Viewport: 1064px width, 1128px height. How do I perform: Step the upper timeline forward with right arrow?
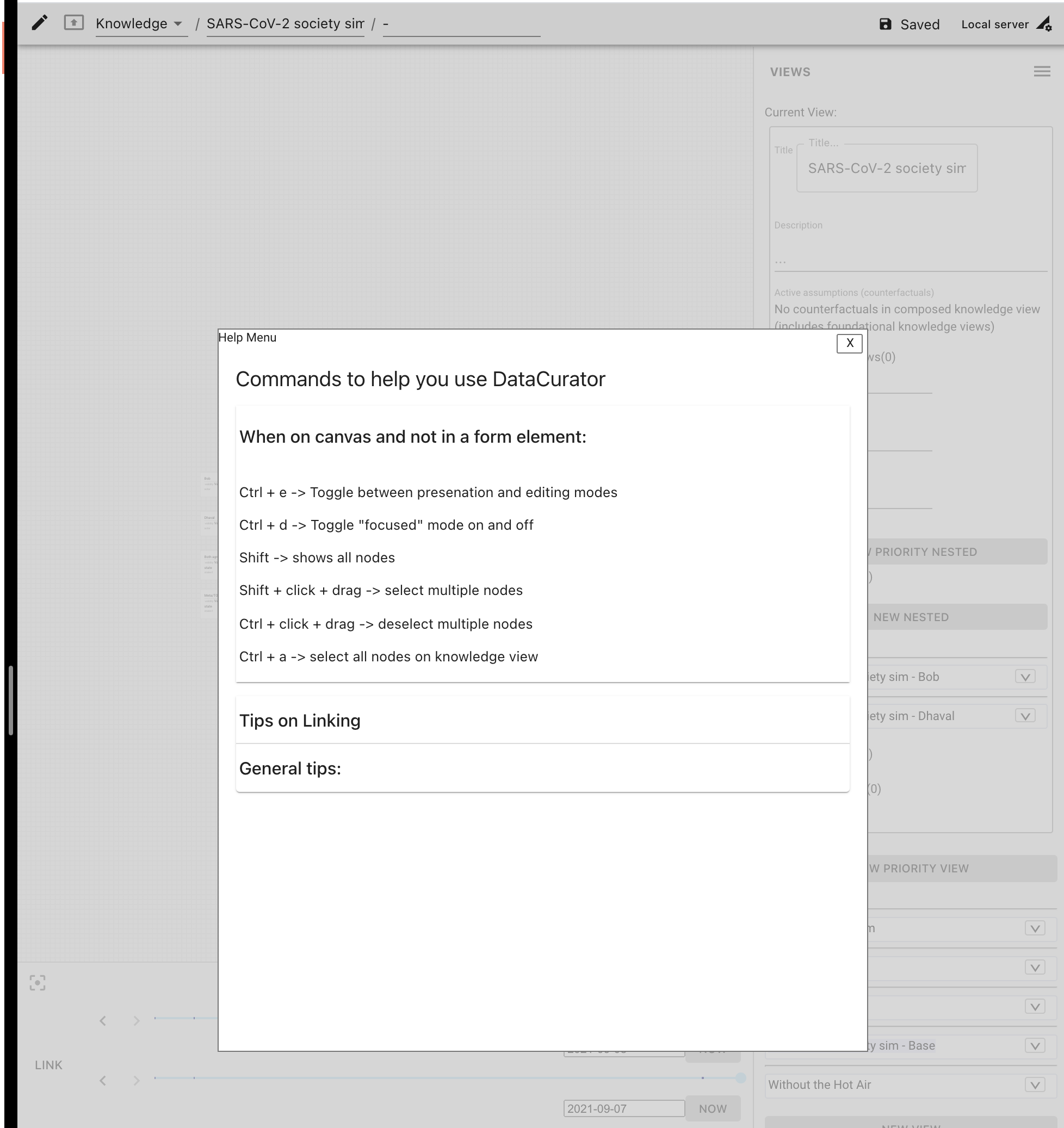[136, 1021]
